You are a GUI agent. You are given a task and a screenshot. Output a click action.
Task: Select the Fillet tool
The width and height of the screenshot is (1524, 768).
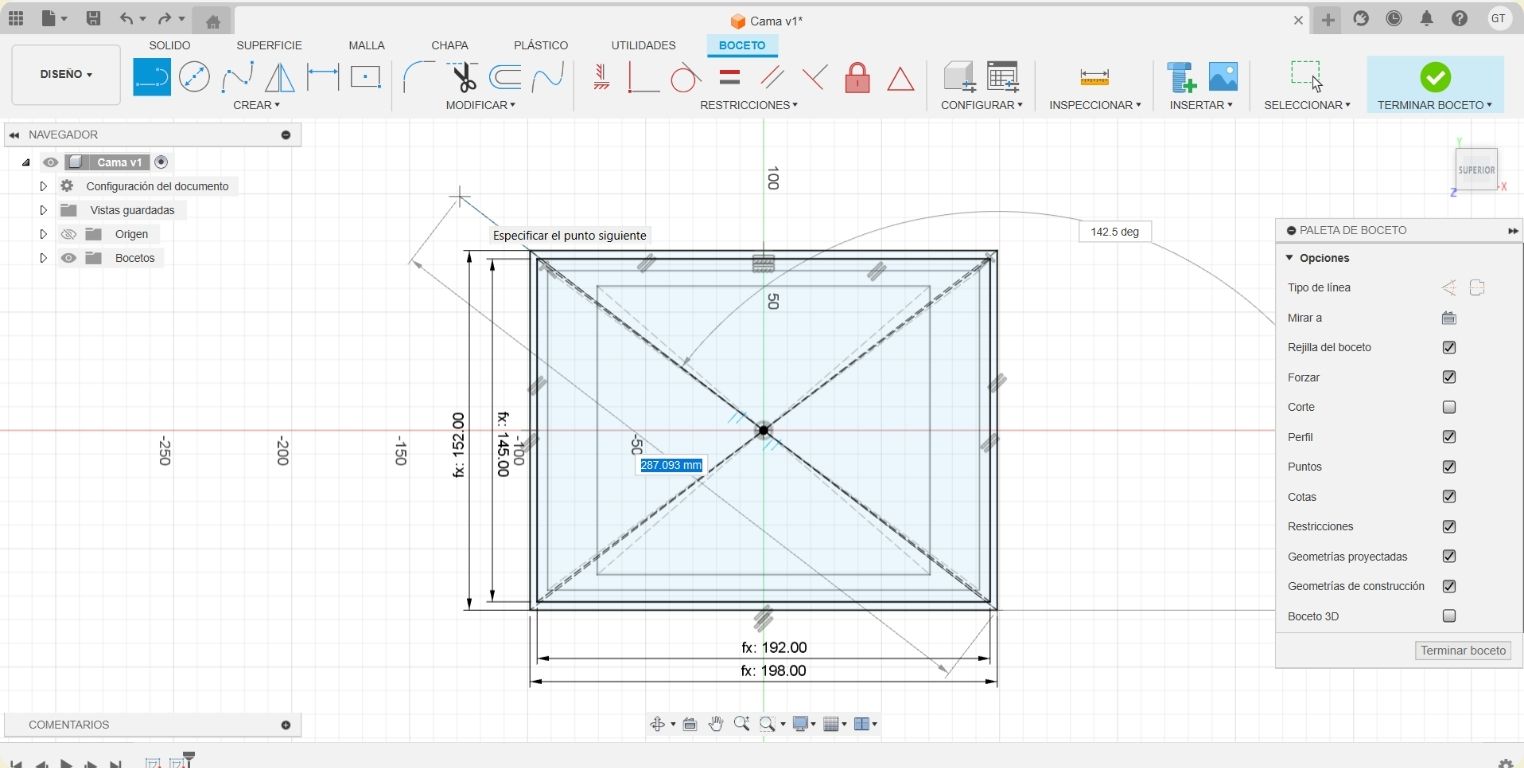pyautogui.click(x=419, y=77)
